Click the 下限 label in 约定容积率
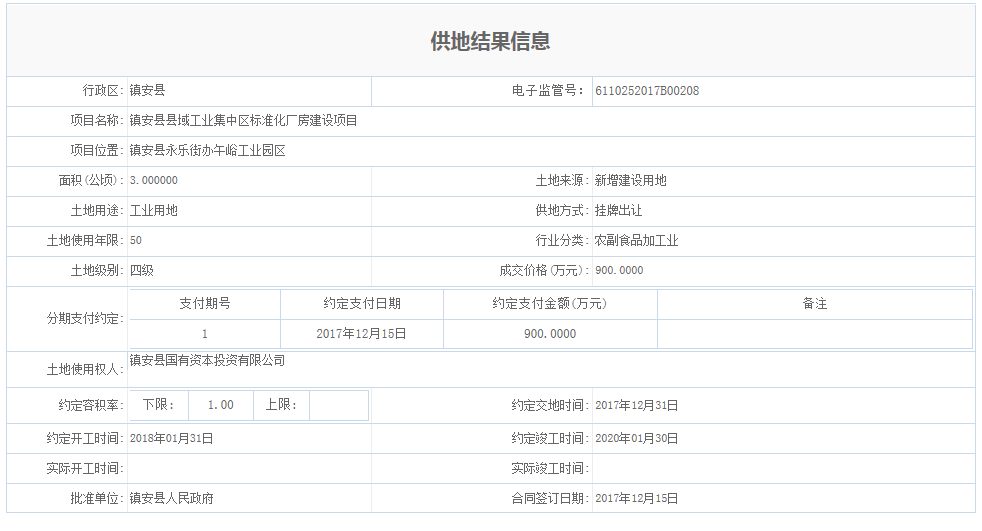The width and height of the screenshot is (982, 531). click(158, 405)
